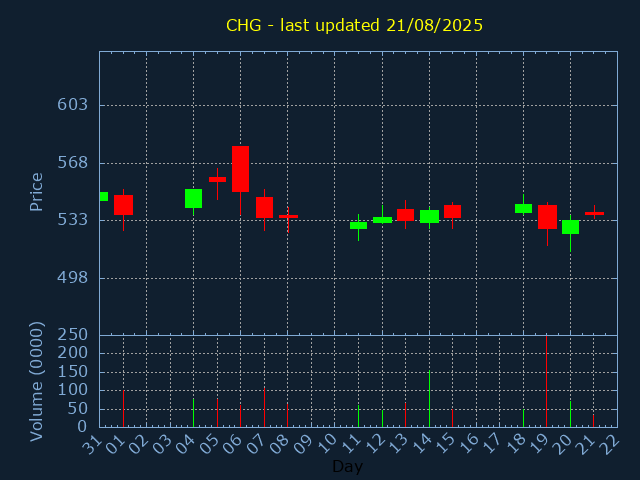Click the Price axis title
The width and height of the screenshot is (640, 480).
36,192
